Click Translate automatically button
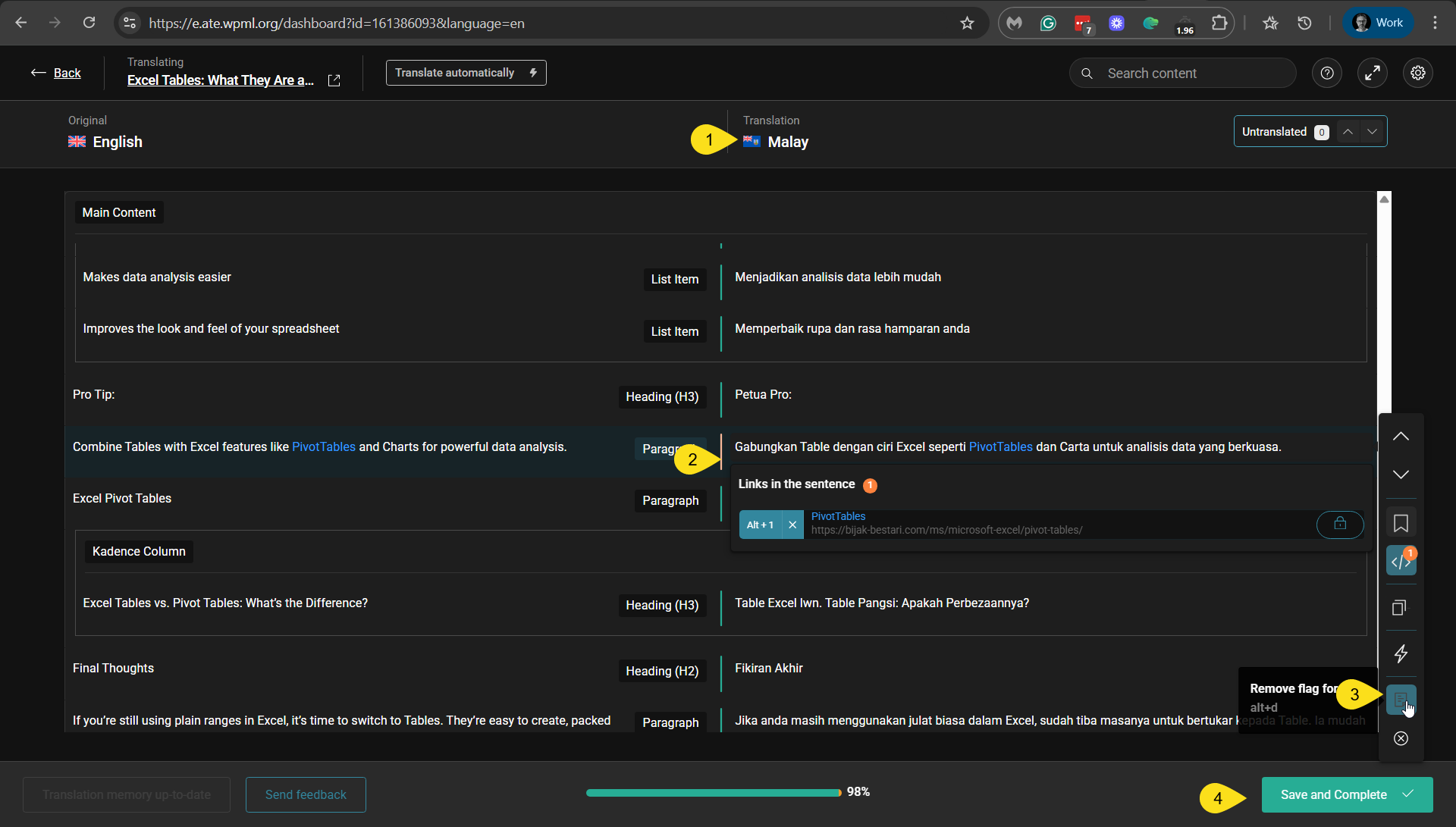Screen dimensions: 1456x827 pyautogui.click(x=466, y=73)
